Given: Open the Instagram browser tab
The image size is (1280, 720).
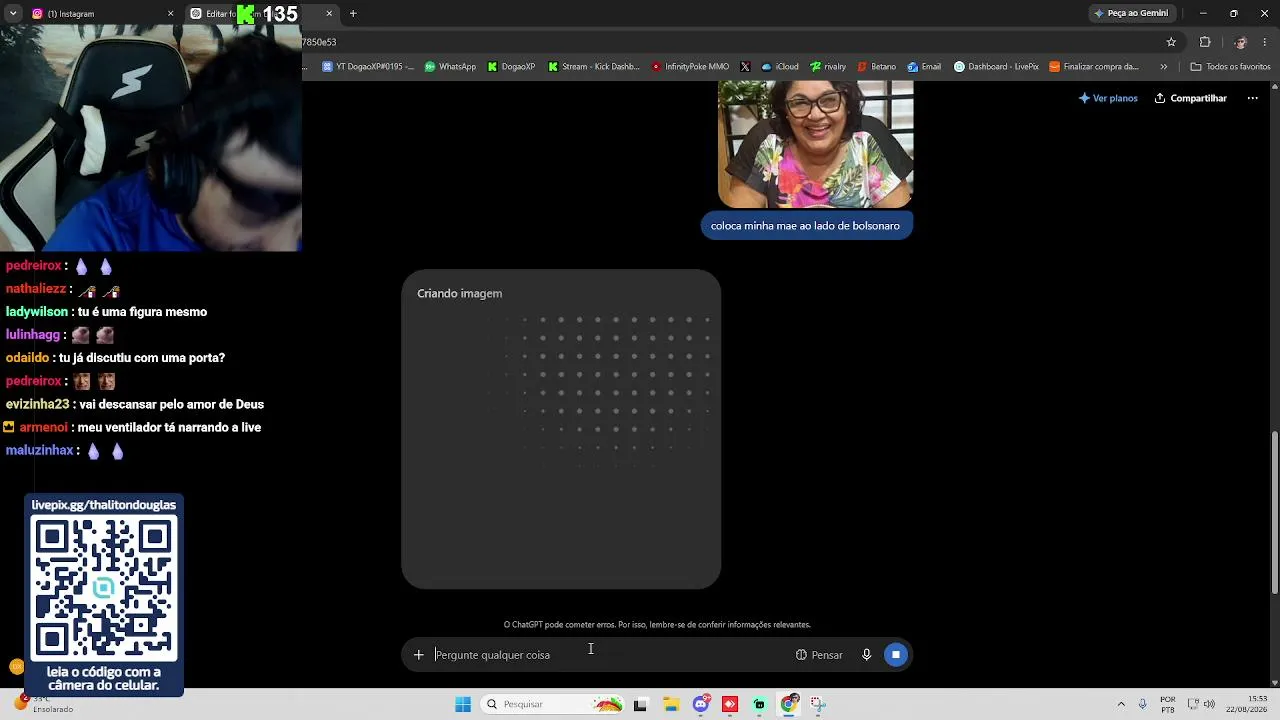Looking at the screenshot, I should point(100,14).
